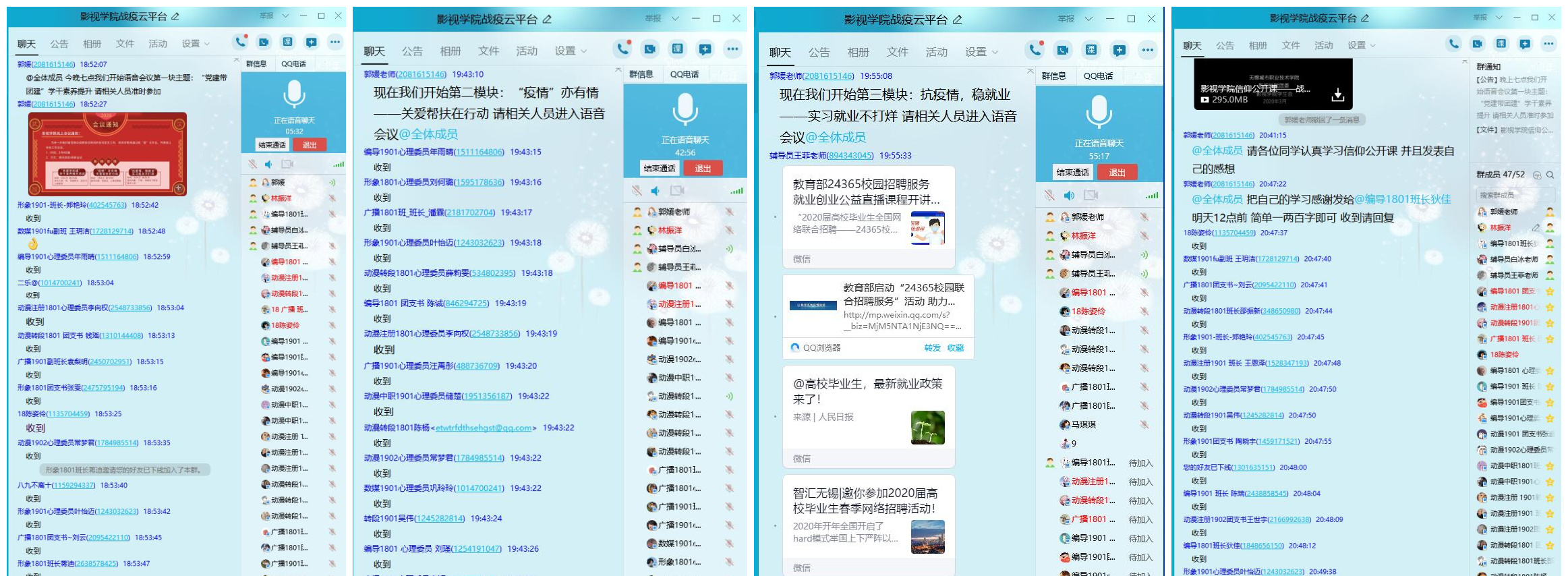Viewport: 1568px width, 576px height.
Task: Click the video call icon in the window with timer 42:56
Action: (x=649, y=49)
